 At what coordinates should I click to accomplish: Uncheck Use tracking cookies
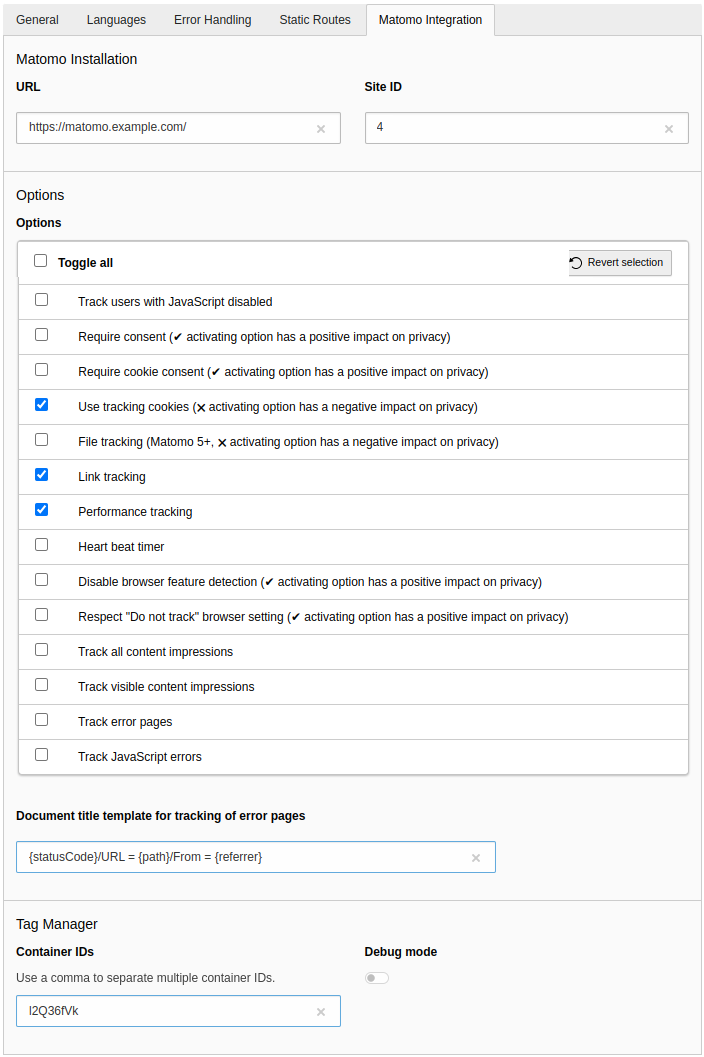coord(42,404)
